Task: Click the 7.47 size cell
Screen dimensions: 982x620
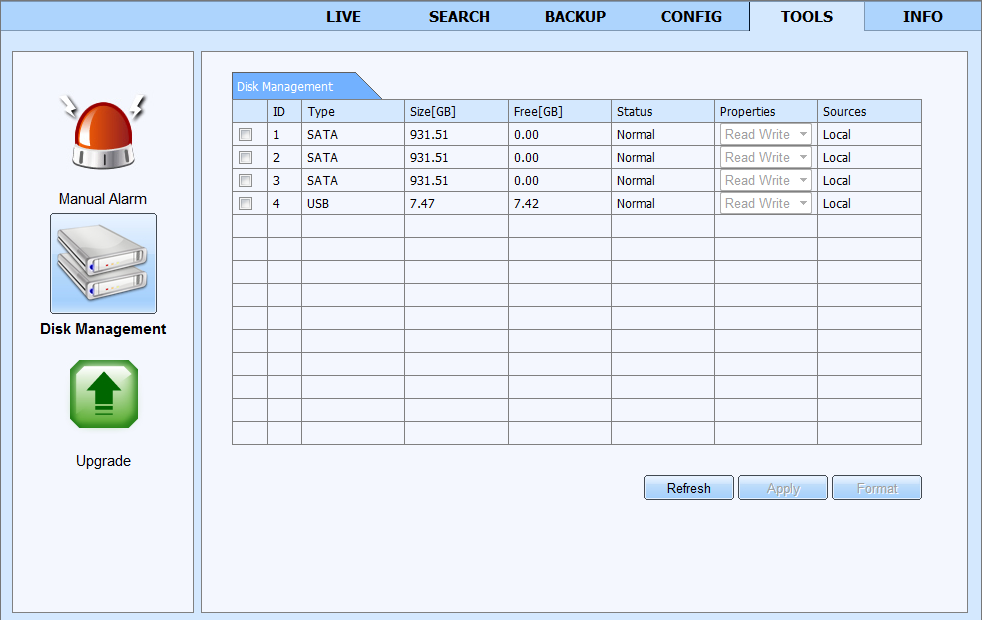Action: click(x=457, y=204)
